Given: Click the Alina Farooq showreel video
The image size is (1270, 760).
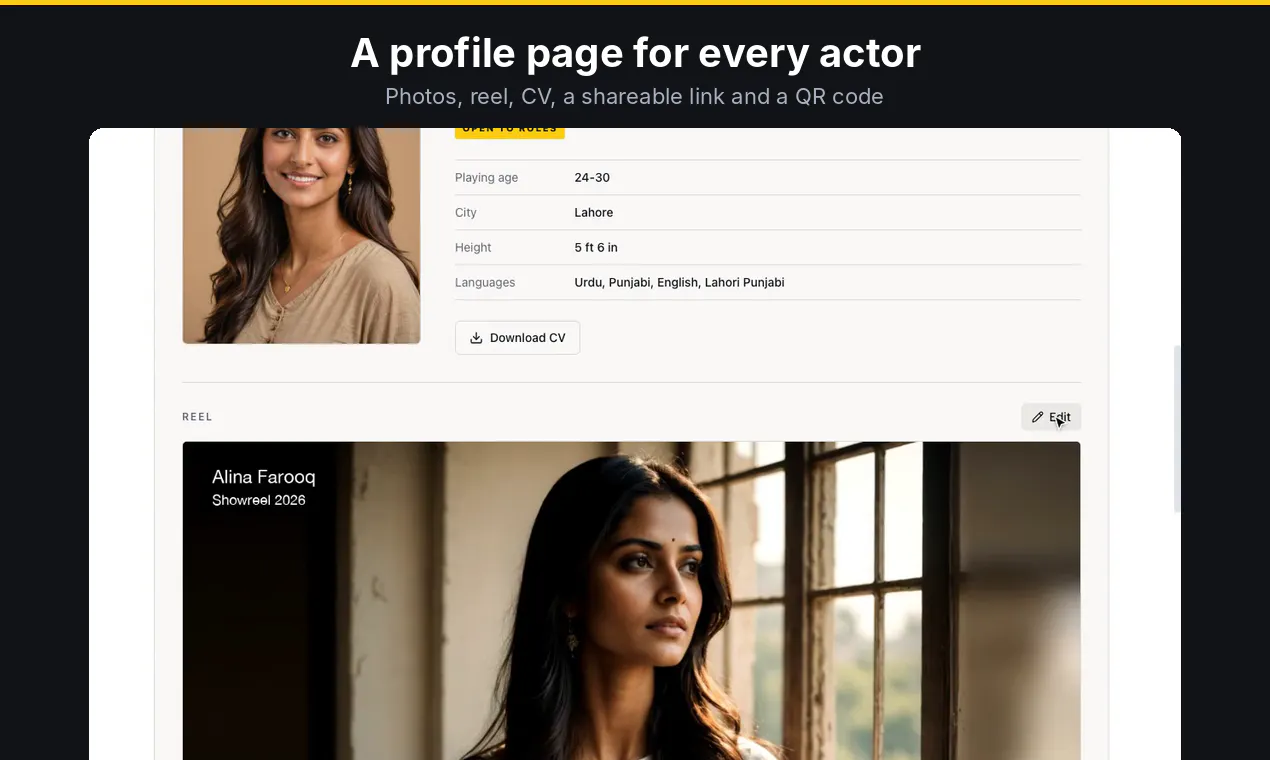Looking at the screenshot, I should (631, 600).
